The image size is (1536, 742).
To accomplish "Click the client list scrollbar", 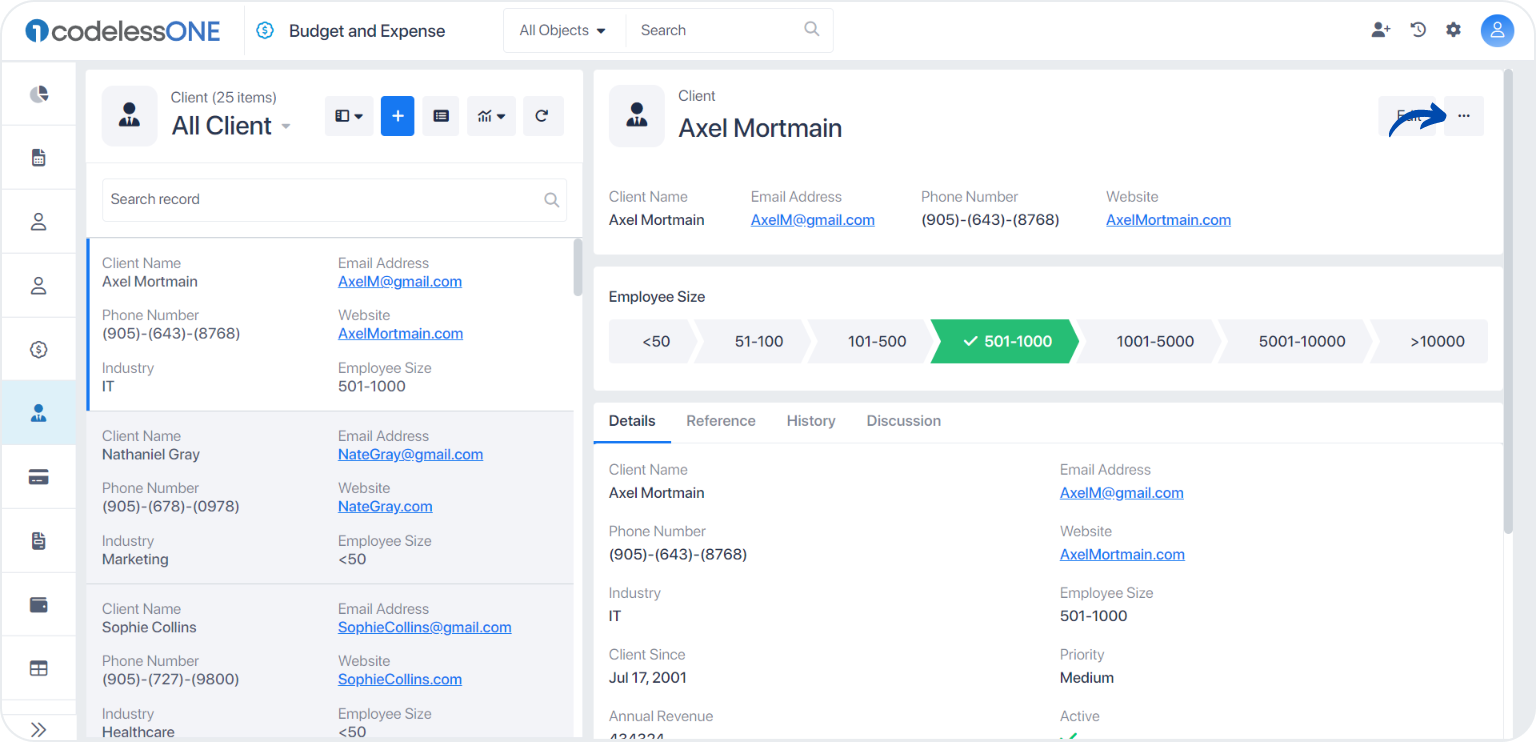I will pyautogui.click(x=578, y=267).
